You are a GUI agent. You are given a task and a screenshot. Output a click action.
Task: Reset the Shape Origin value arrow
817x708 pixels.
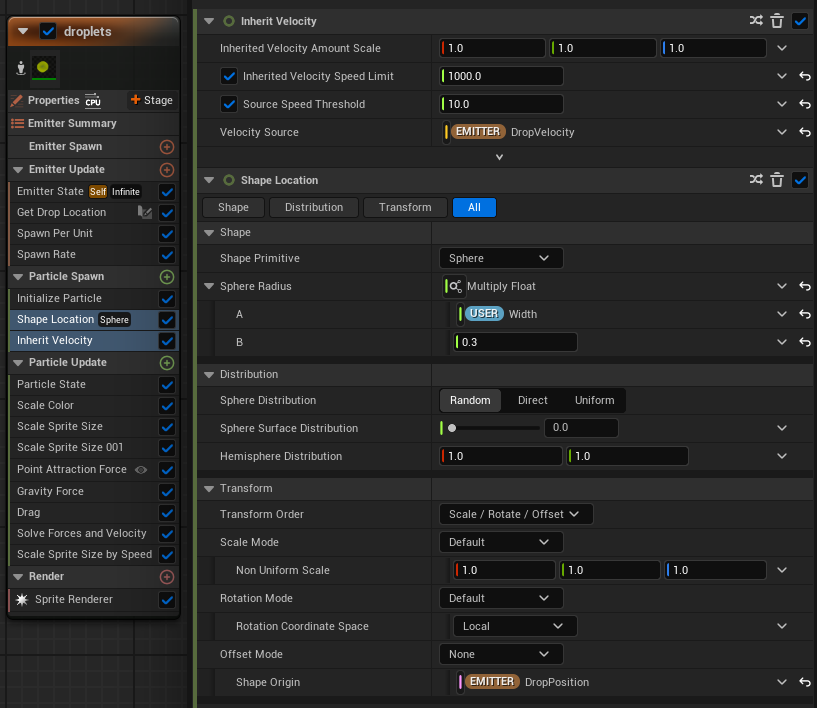(x=804, y=682)
